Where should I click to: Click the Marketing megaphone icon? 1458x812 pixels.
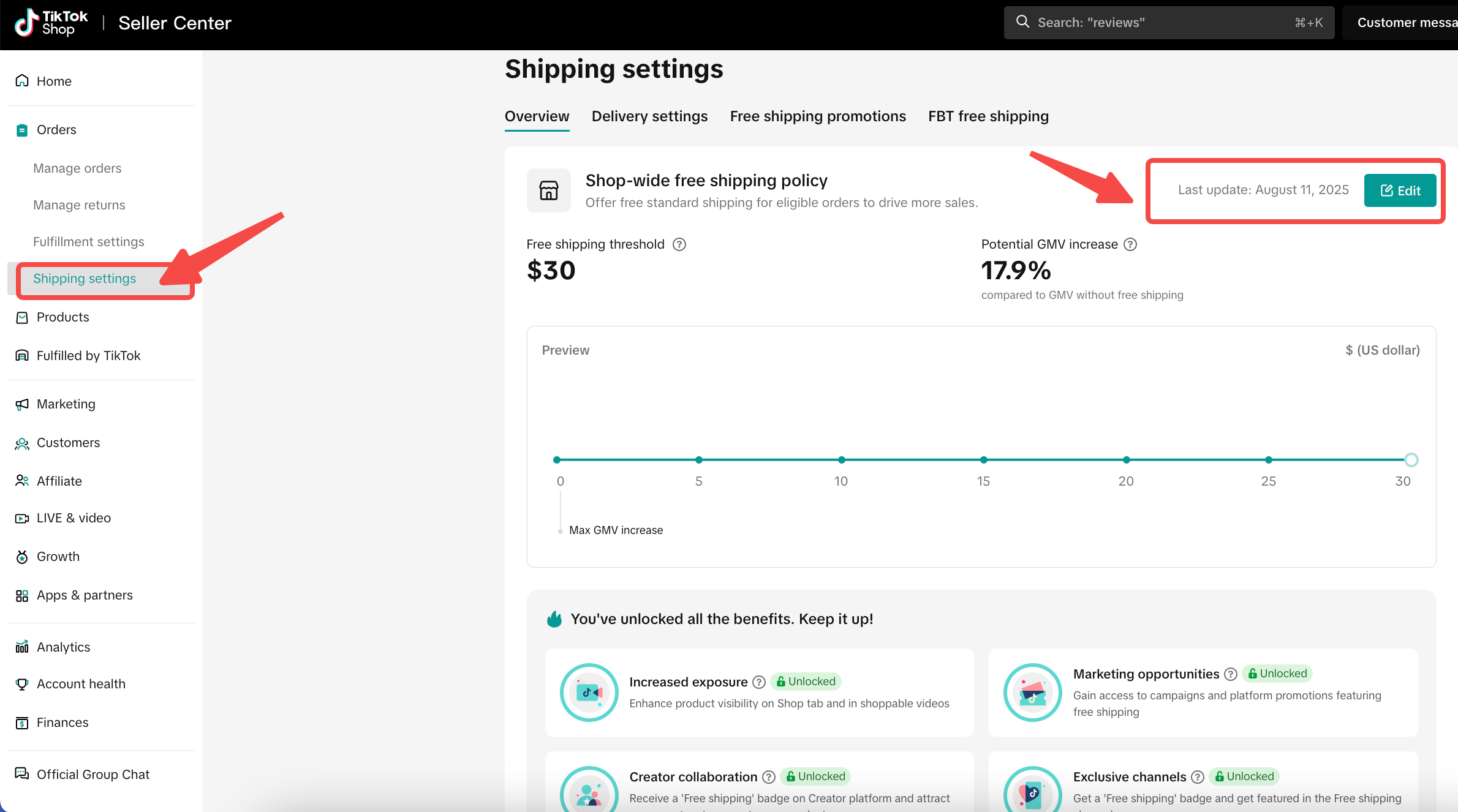[x=22, y=404]
